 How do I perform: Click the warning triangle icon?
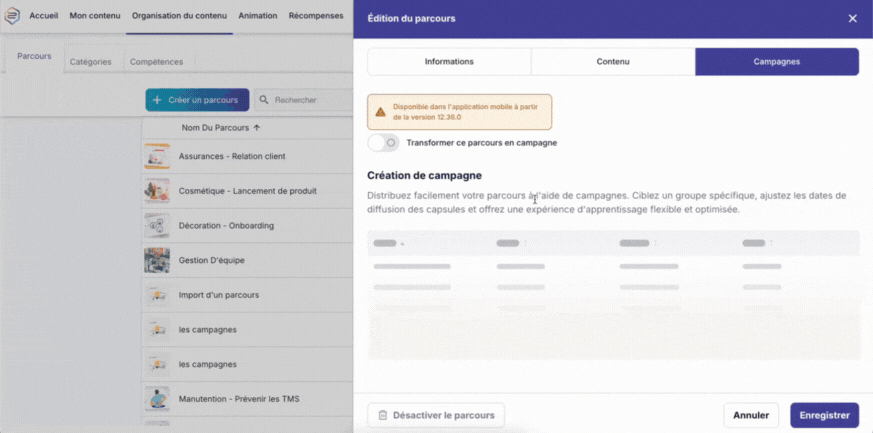[x=380, y=112]
